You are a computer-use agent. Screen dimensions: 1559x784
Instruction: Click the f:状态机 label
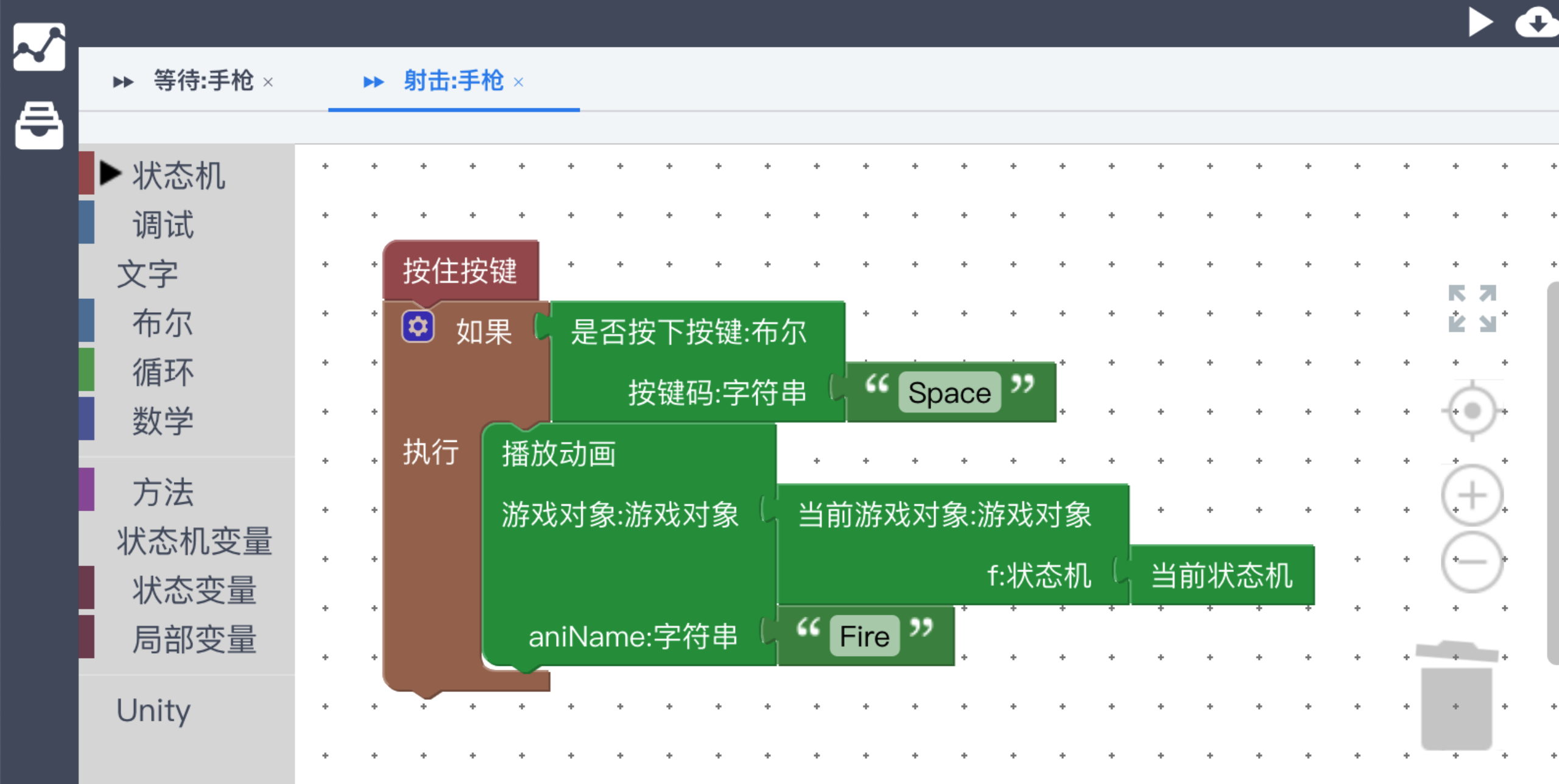[x=1040, y=576]
